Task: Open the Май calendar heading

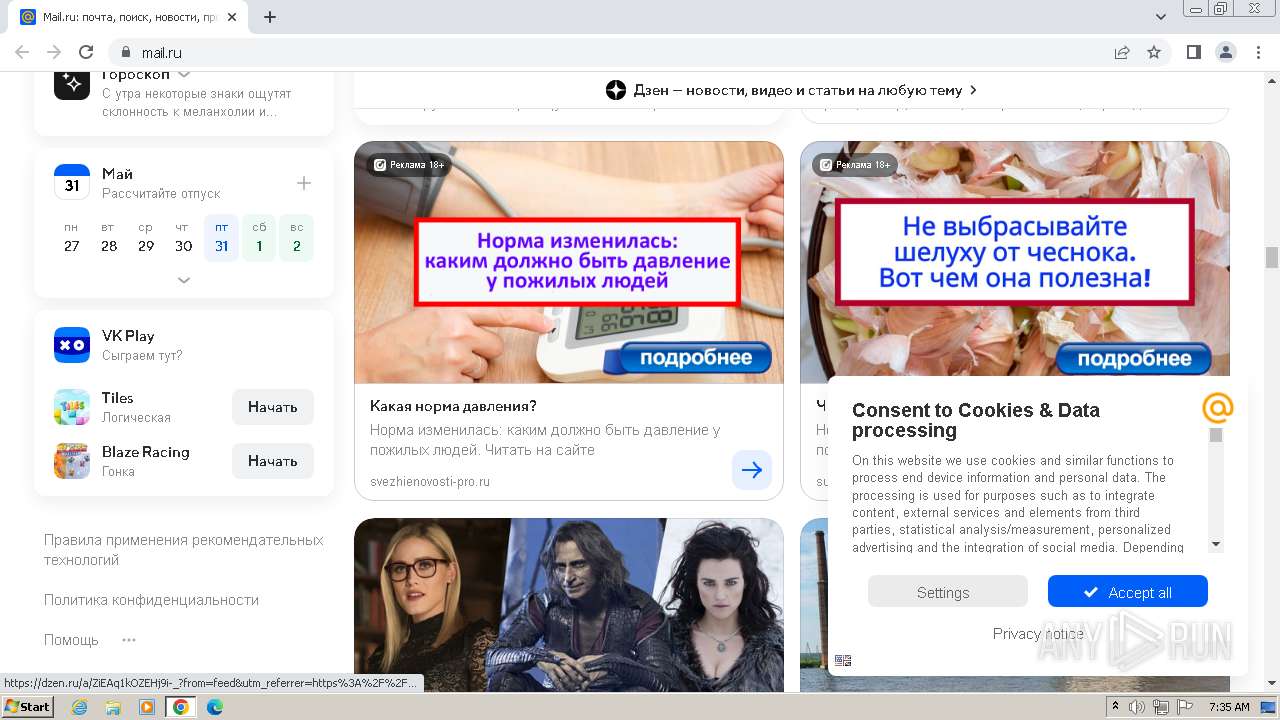Action: (x=117, y=174)
